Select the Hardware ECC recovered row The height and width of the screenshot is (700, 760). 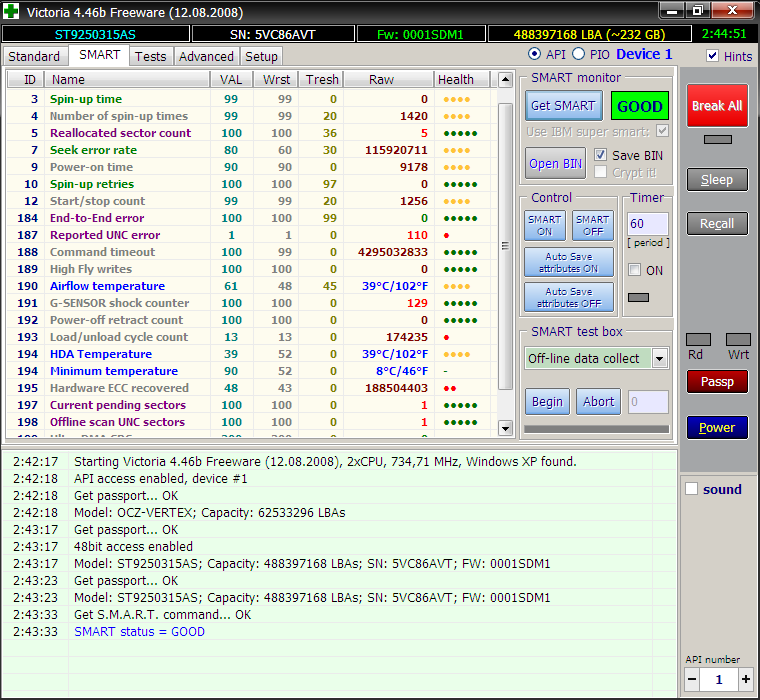point(251,388)
